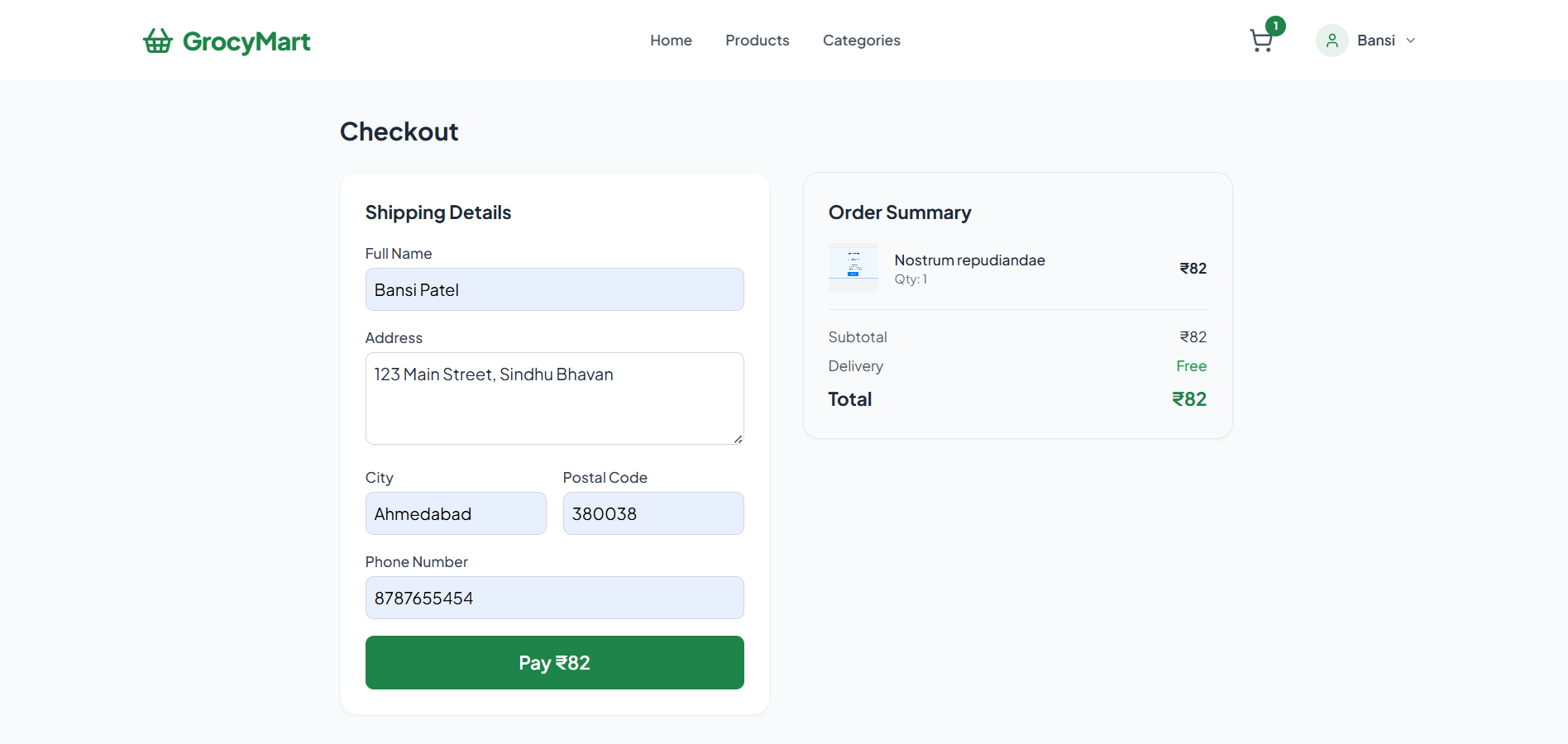
Task: Click the Bansi username text
Action: pyautogui.click(x=1376, y=41)
